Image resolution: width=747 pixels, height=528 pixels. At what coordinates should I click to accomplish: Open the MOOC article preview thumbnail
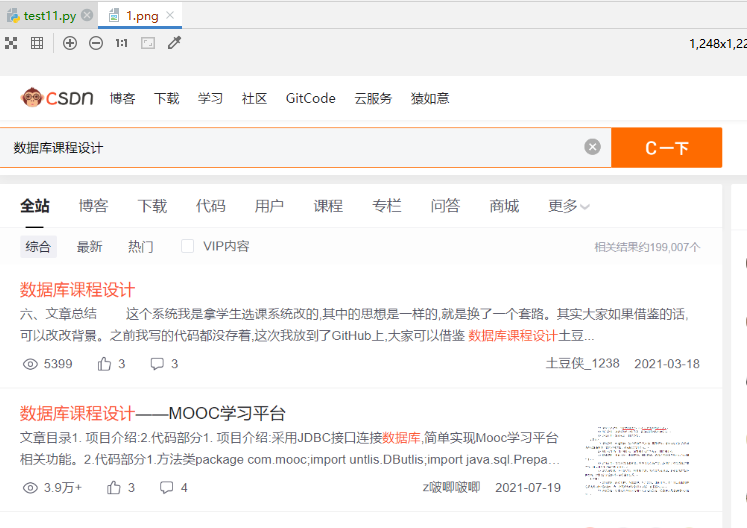[637, 460]
